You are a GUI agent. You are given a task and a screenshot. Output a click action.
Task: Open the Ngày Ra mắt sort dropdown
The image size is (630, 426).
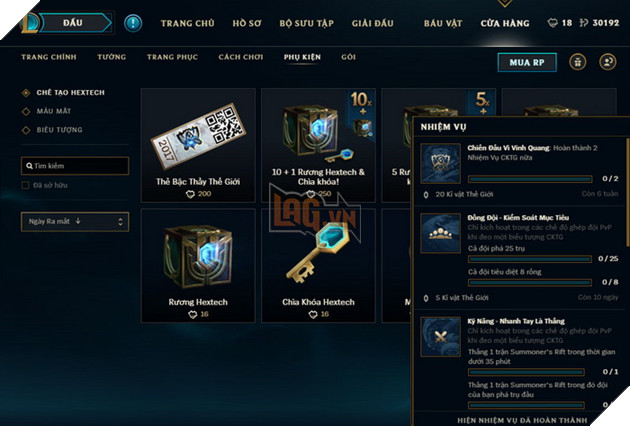(75, 221)
